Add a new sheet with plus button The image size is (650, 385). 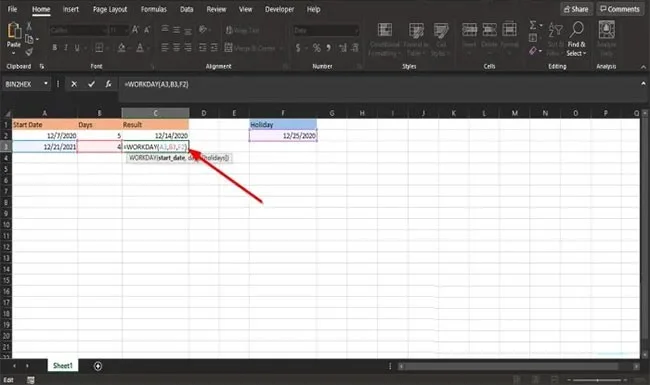click(98, 366)
